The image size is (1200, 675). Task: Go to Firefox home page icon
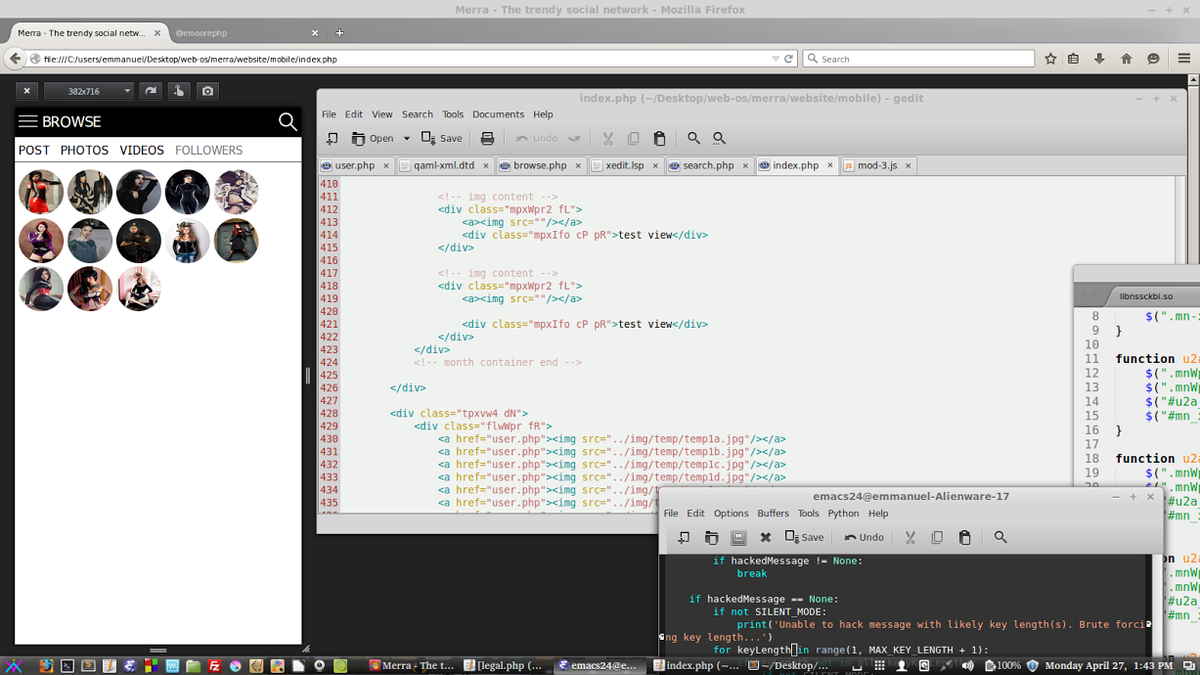pos(1126,59)
